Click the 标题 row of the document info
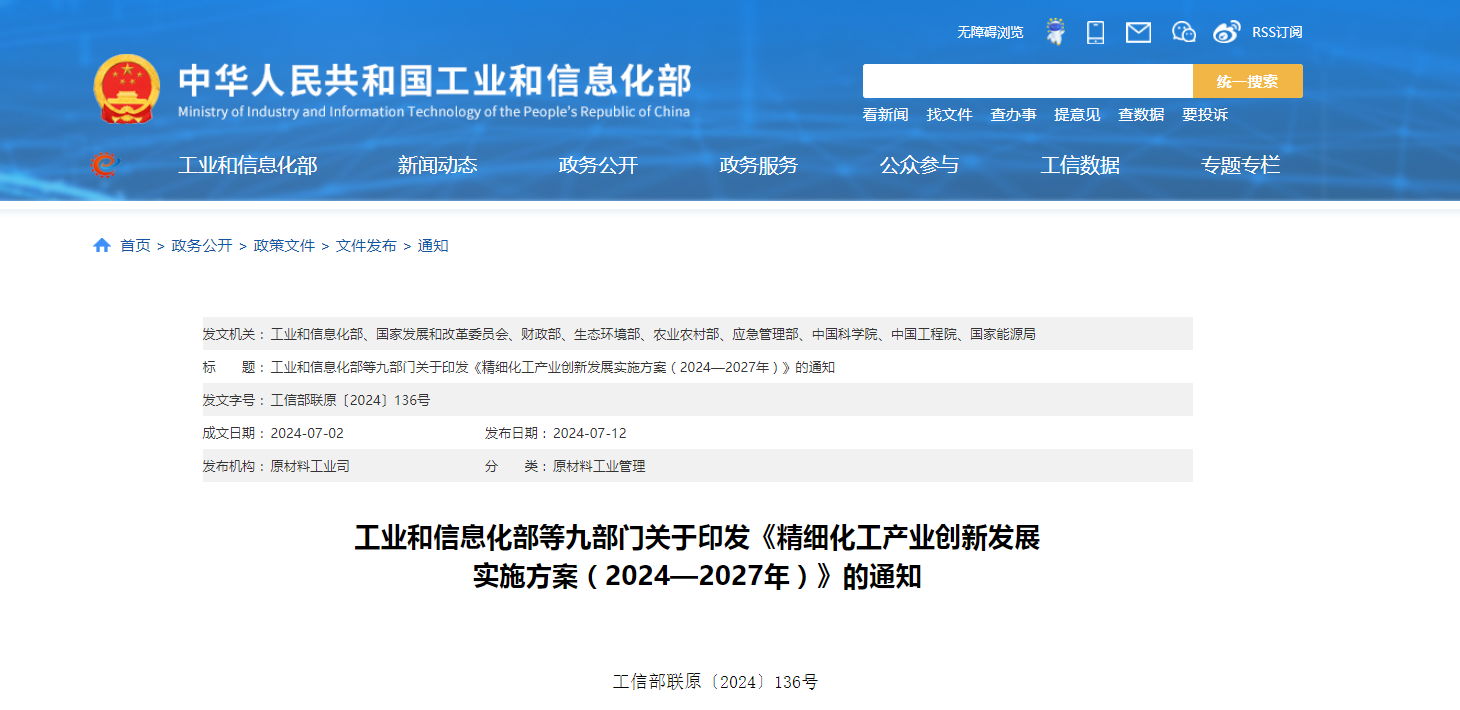 click(x=698, y=367)
